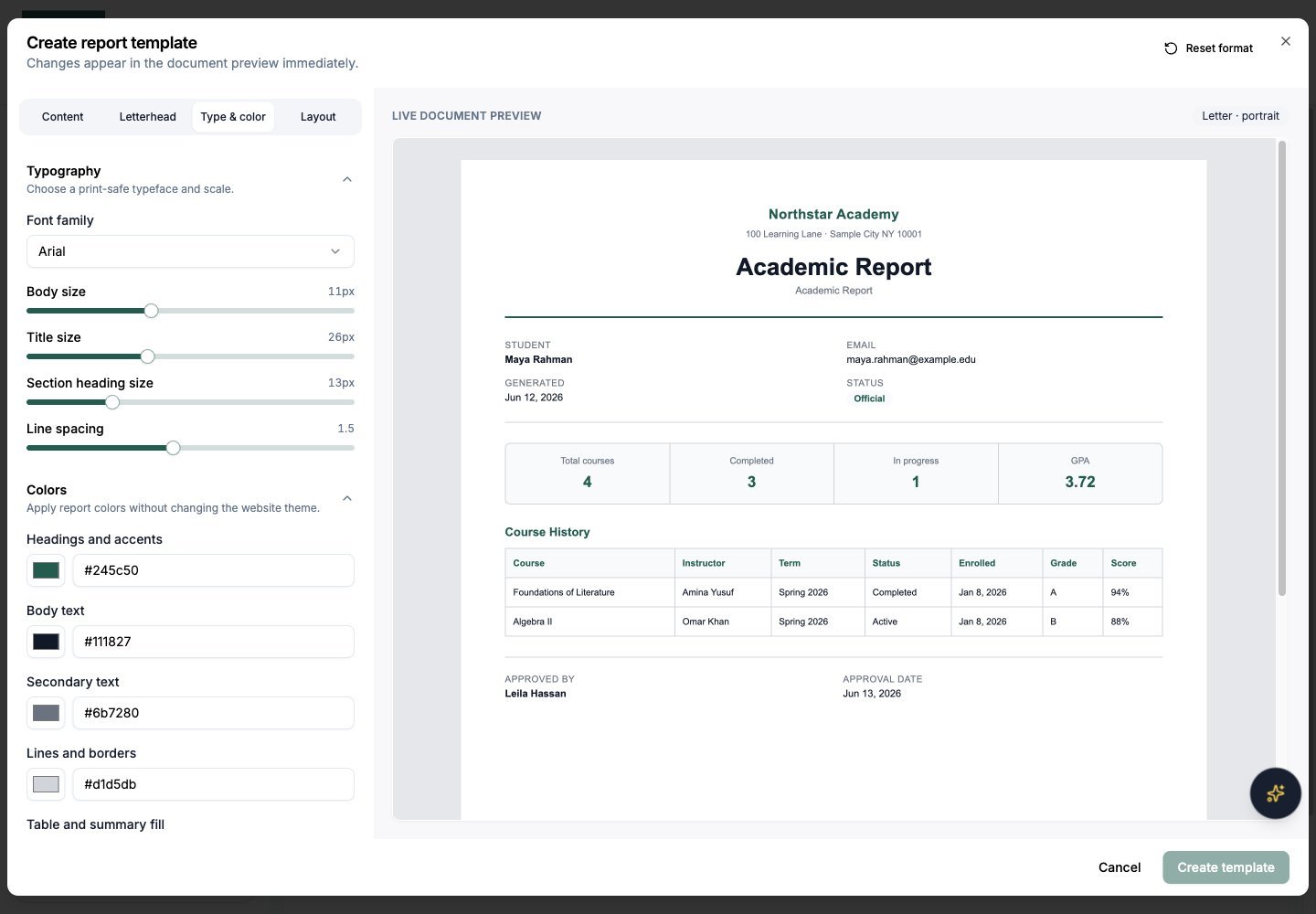Select the Type & color tab
1316x914 pixels.
tap(233, 117)
